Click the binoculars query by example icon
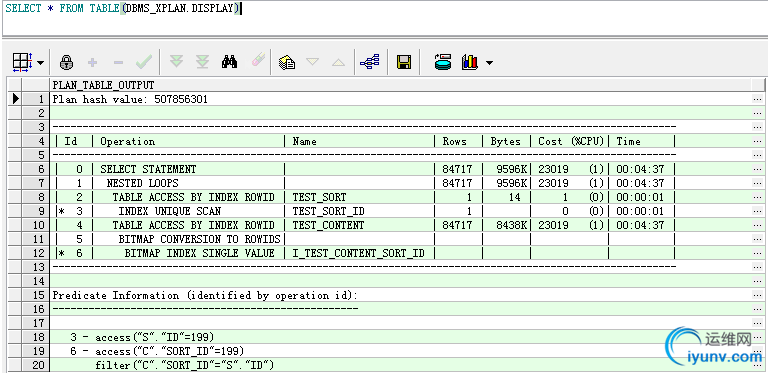This screenshot has width=768, height=373. pyautogui.click(x=229, y=62)
